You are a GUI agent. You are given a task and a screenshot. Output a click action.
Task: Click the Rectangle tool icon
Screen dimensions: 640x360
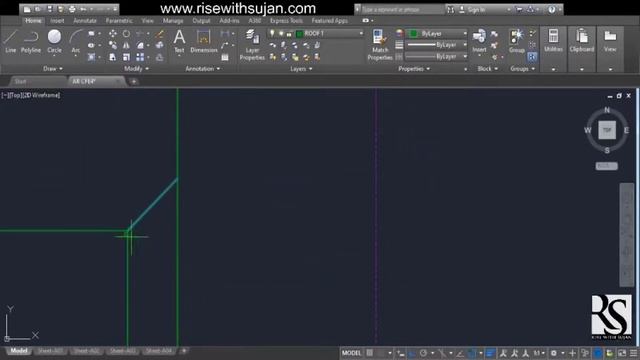[91, 33]
